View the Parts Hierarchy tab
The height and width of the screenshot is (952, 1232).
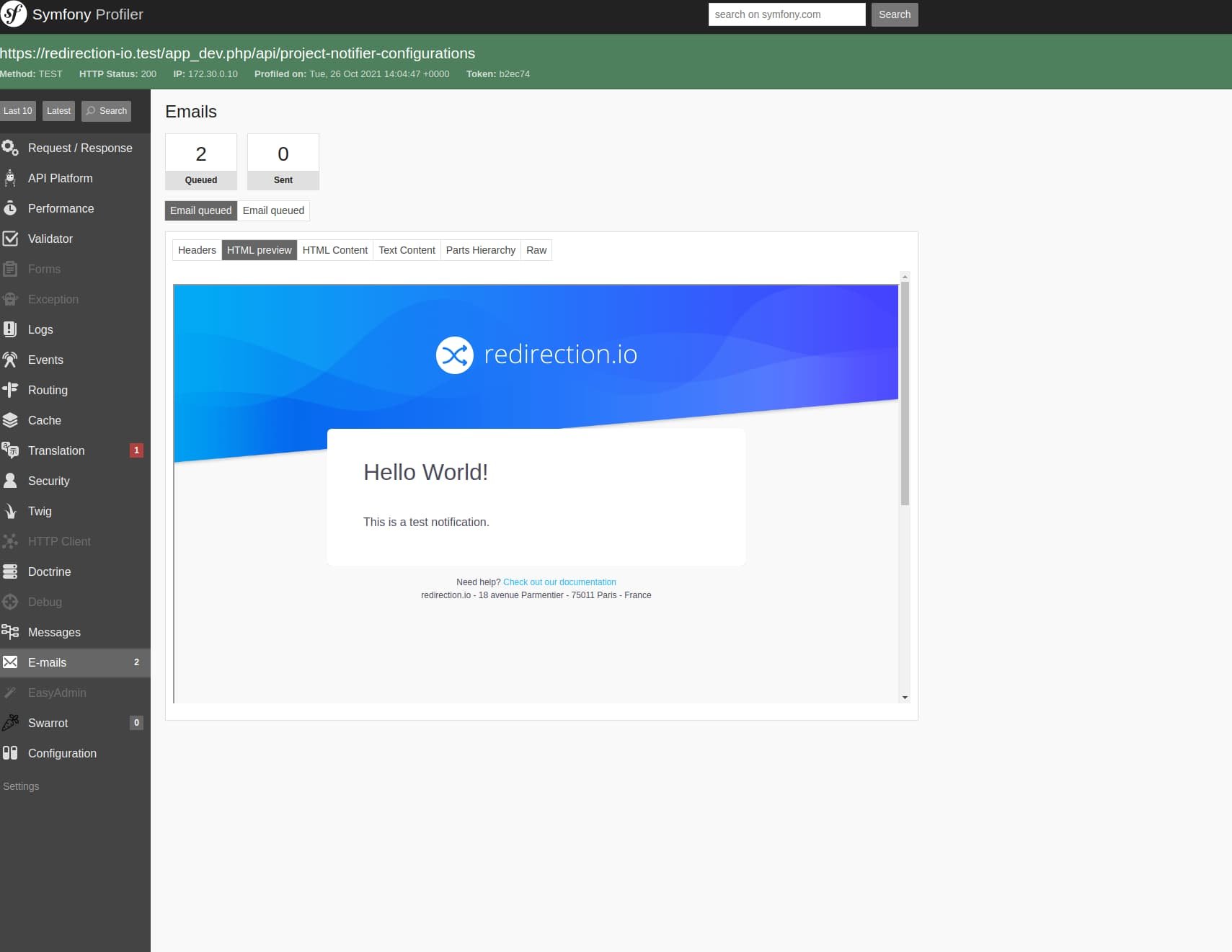click(x=480, y=250)
